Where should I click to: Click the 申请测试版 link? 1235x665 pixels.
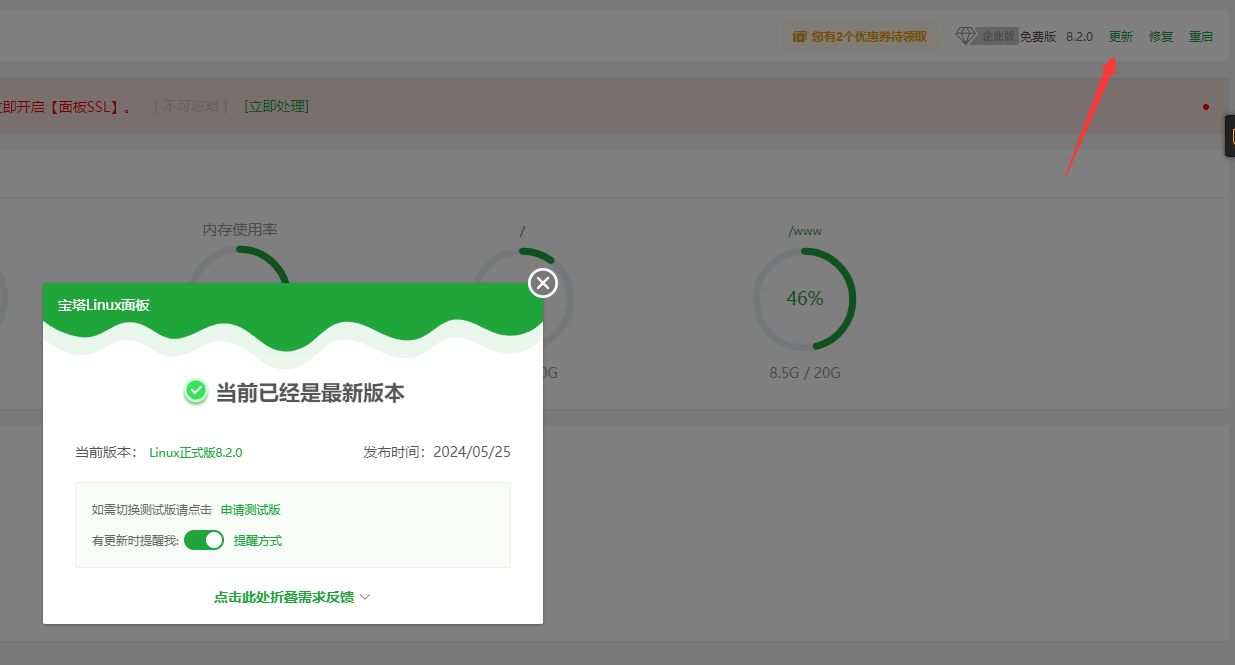[251, 510]
